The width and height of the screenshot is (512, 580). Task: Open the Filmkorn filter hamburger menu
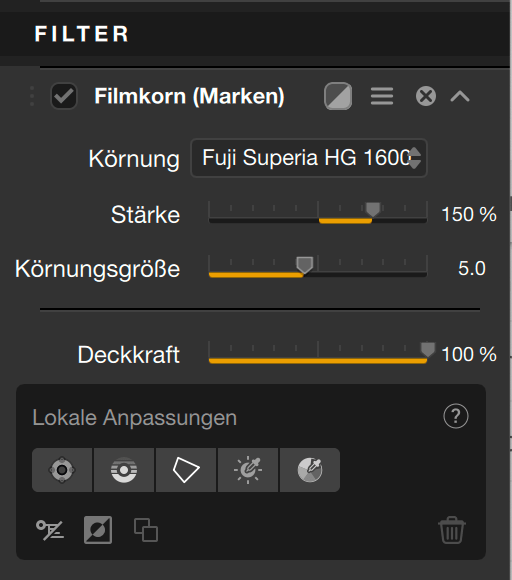tap(382, 96)
